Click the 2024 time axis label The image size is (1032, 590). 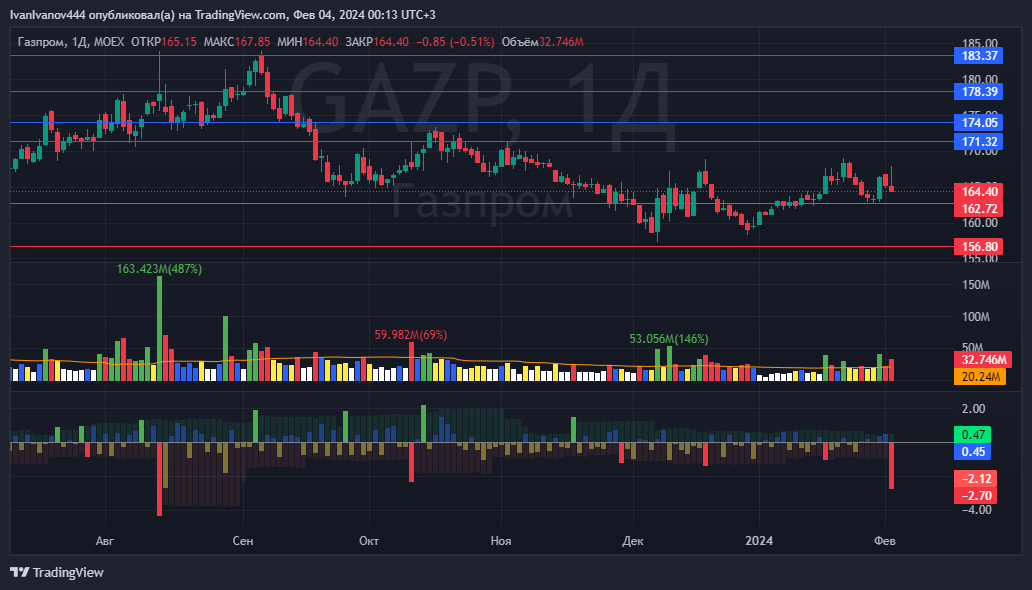point(759,541)
